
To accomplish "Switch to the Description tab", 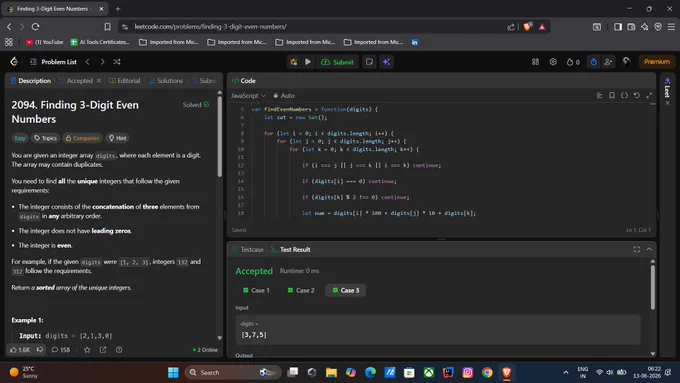I will click(x=31, y=81).
